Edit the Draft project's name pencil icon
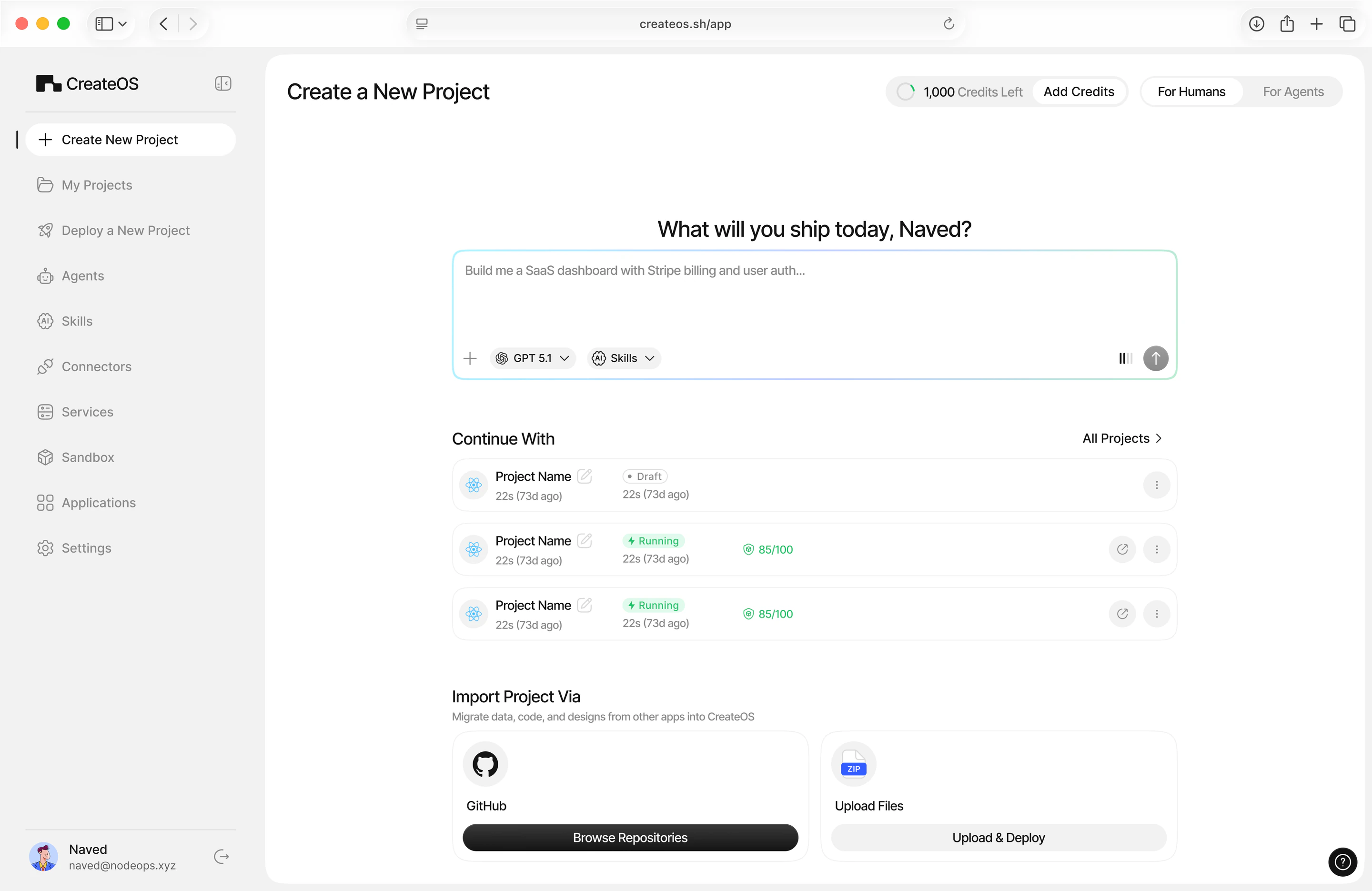Image resolution: width=1372 pixels, height=891 pixels. point(585,476)
